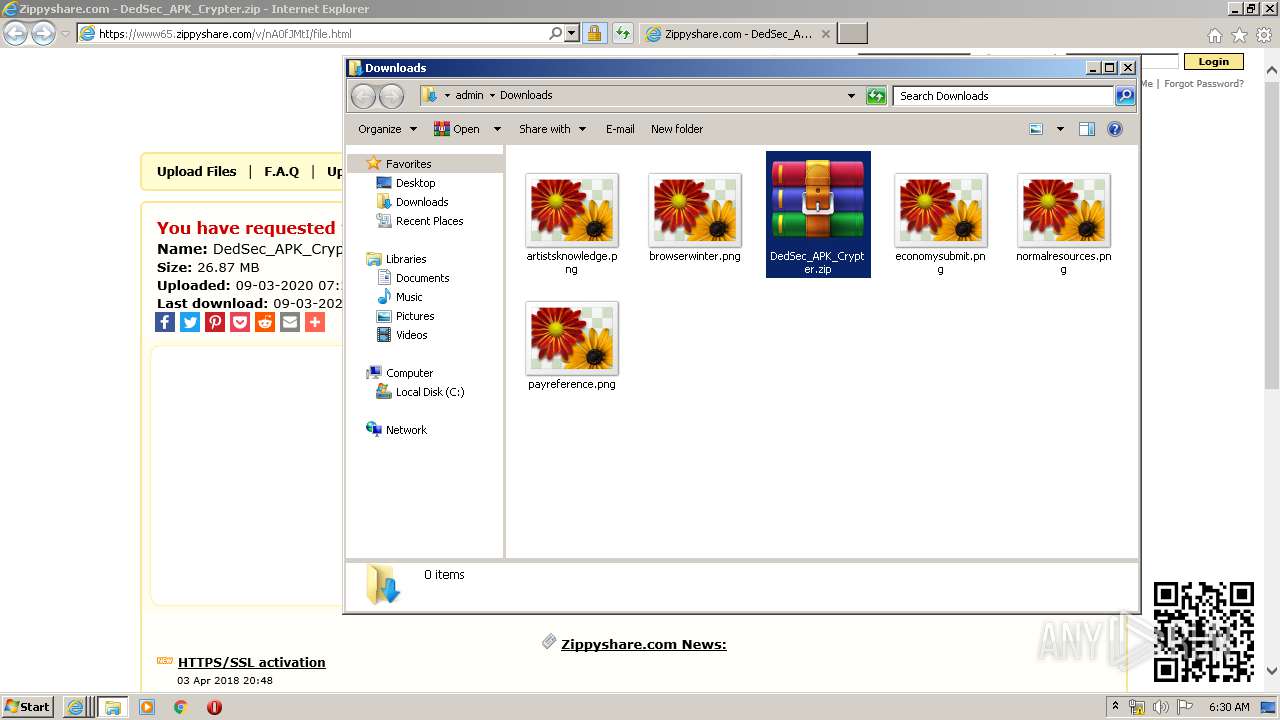Open IE favorites star icon
The height and width of the screenshot is (720, 1280).
[x=1239, y=35]
